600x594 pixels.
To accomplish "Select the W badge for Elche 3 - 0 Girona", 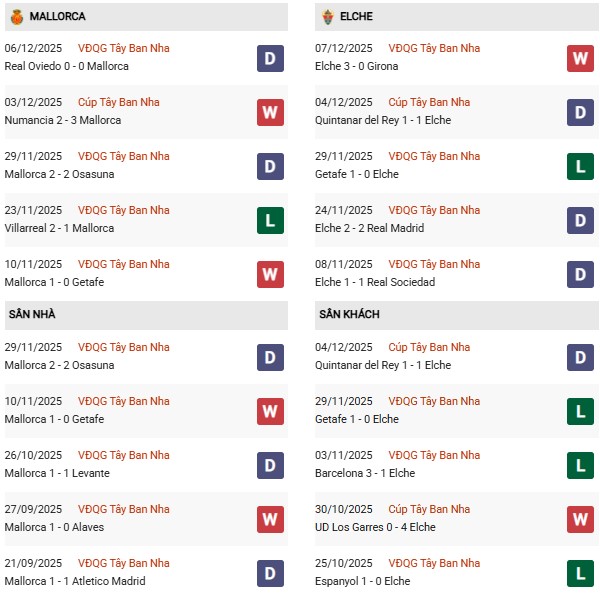I will click(581, 58).
